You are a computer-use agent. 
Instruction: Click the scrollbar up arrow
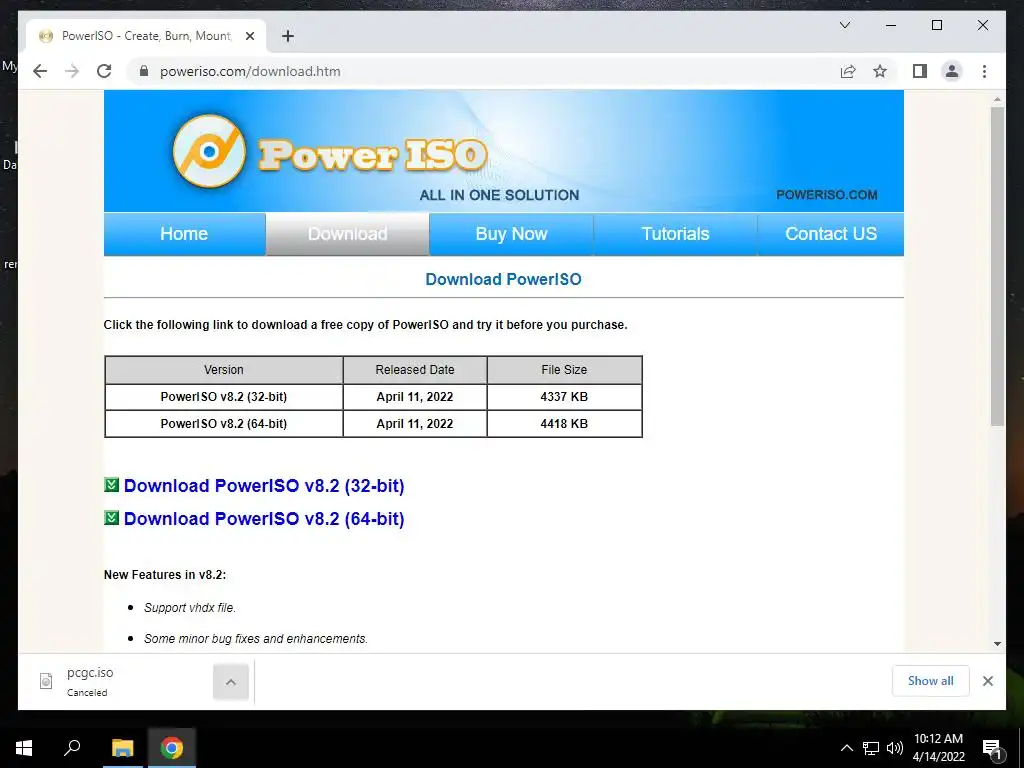997,99
